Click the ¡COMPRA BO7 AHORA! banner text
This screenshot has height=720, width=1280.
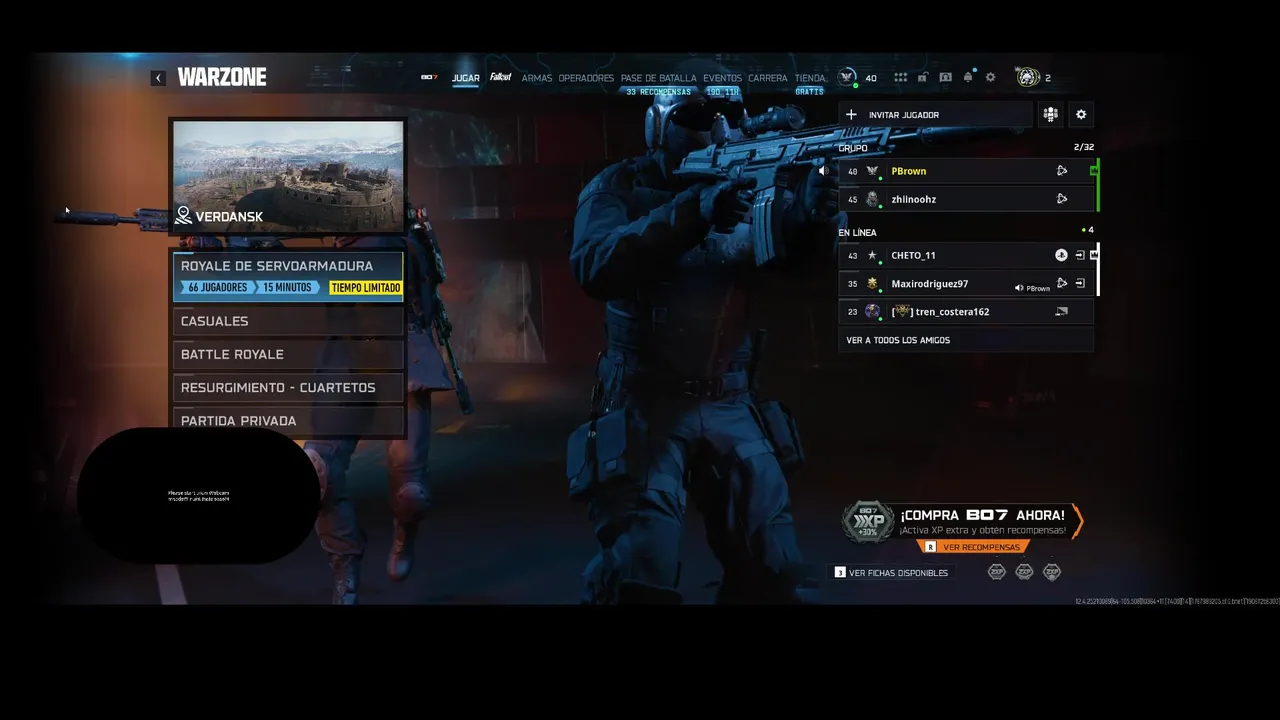(x=982, y=515)
